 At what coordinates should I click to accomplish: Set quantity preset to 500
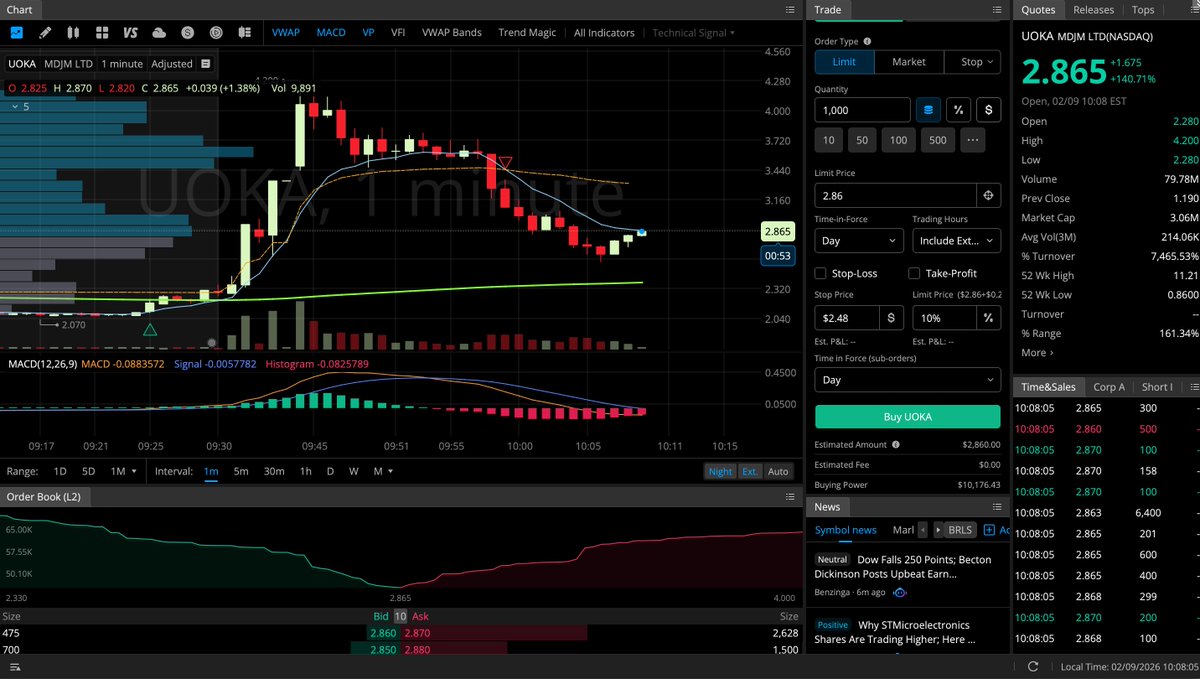[937, 140]
